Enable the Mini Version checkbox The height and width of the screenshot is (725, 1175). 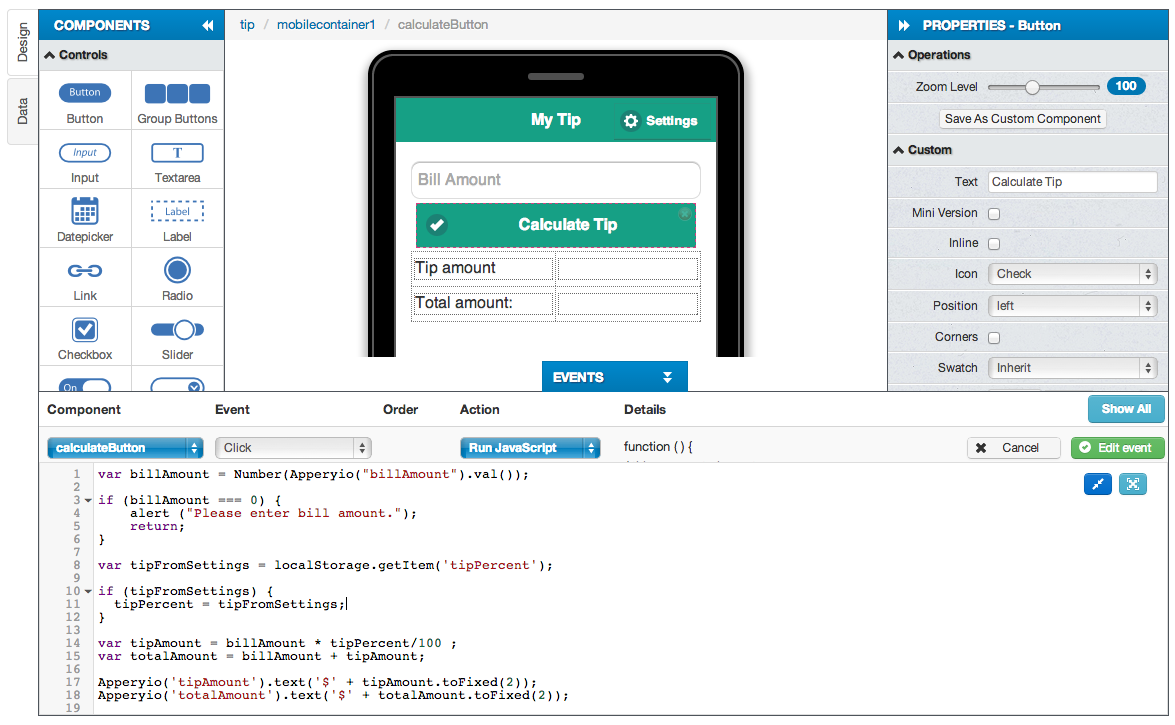(994, 214)
